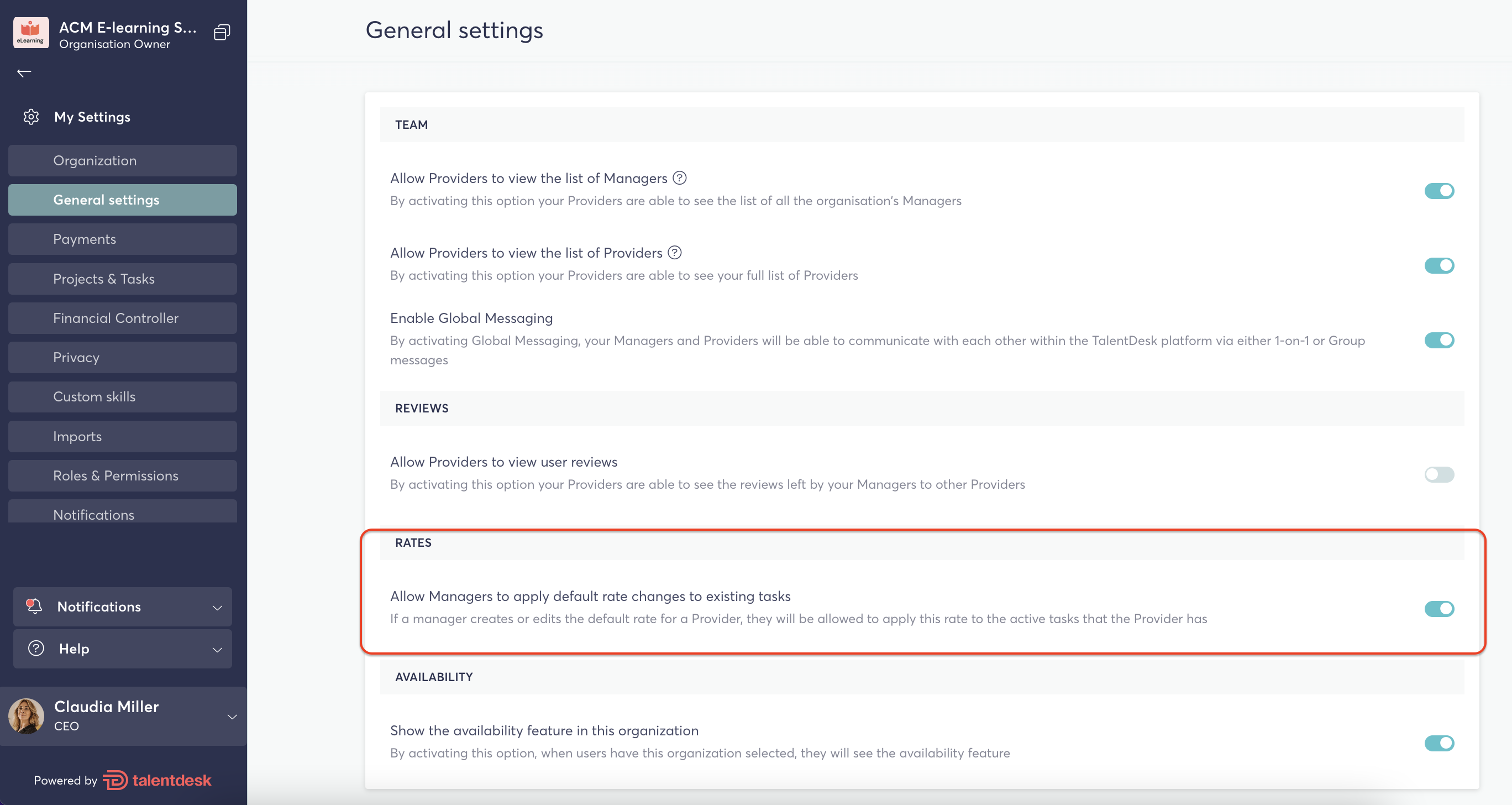Click Claudia Miller's avatar photo

pyautogui.click(x=26, y=716)
